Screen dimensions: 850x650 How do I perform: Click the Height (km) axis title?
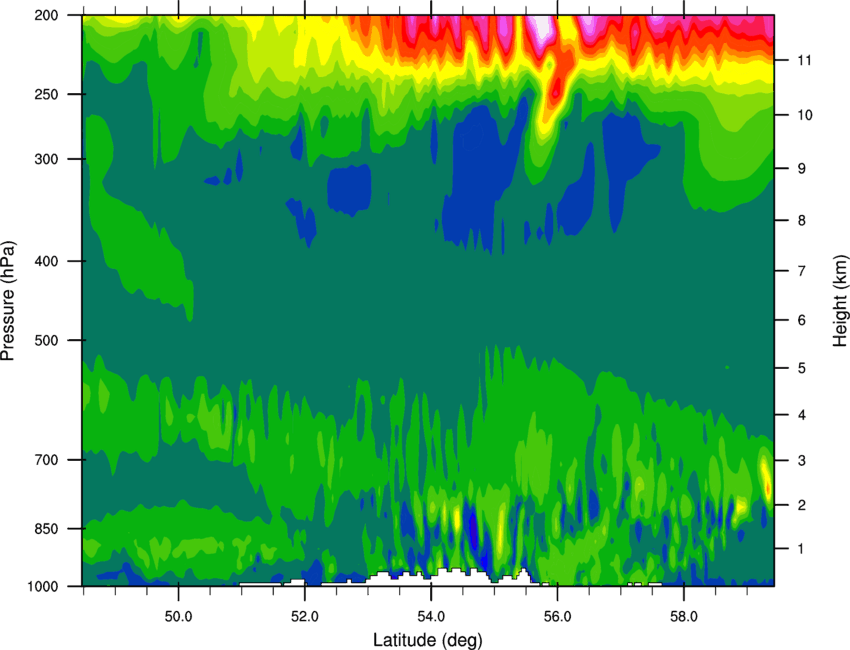840,301
